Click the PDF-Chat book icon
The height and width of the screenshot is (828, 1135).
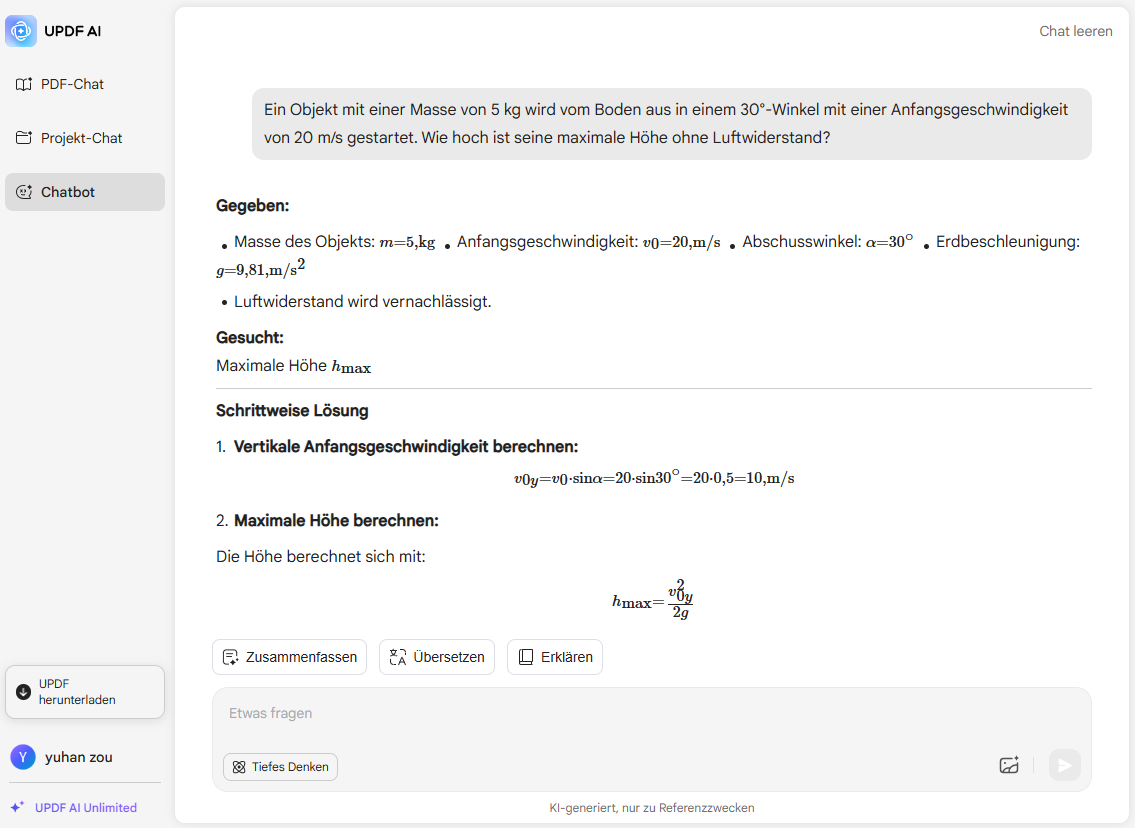[24, 84]
